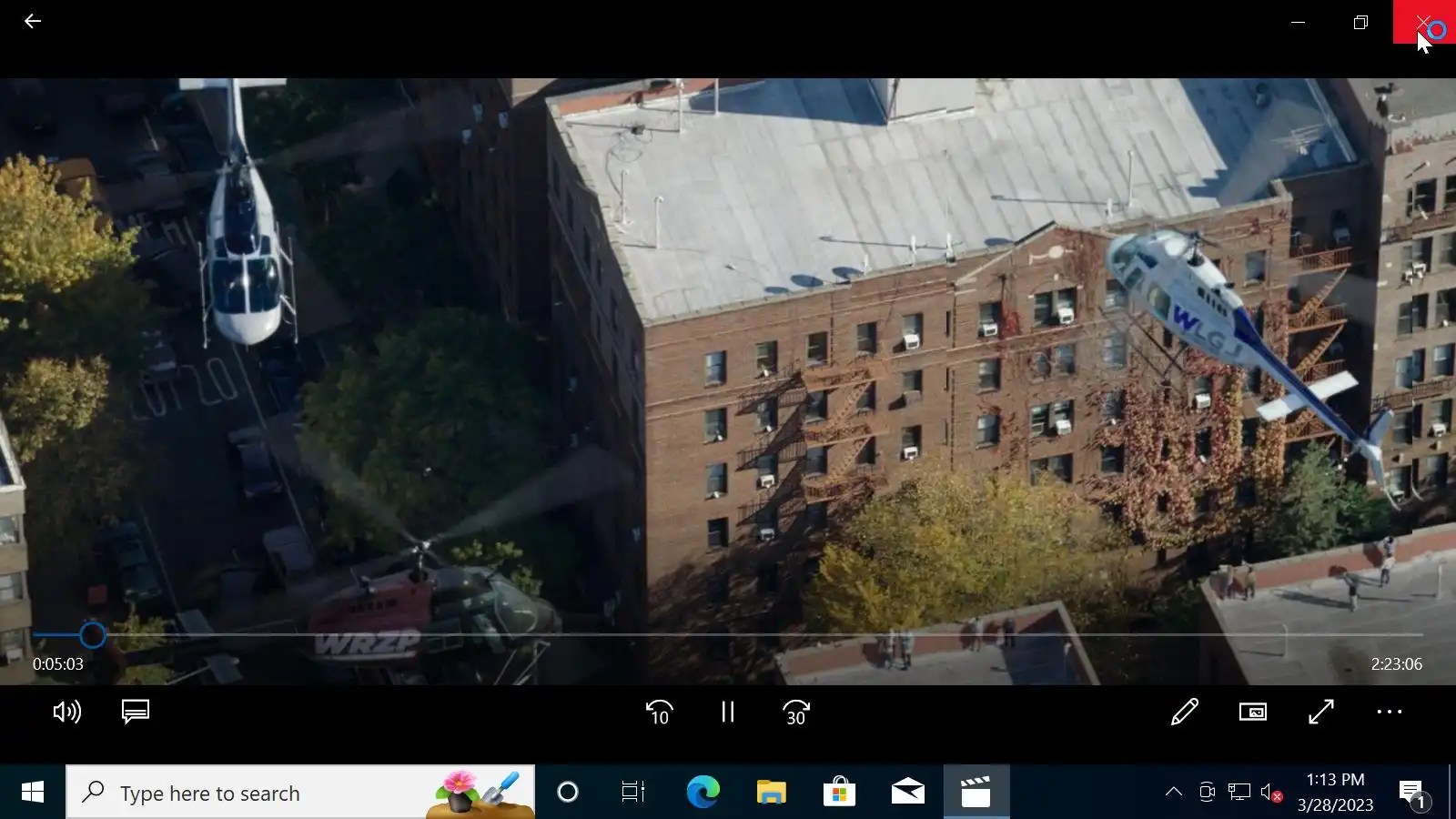The image size is (1456, 819).
Task: Open the Action Center notifications
Action: pos(1412,793)
